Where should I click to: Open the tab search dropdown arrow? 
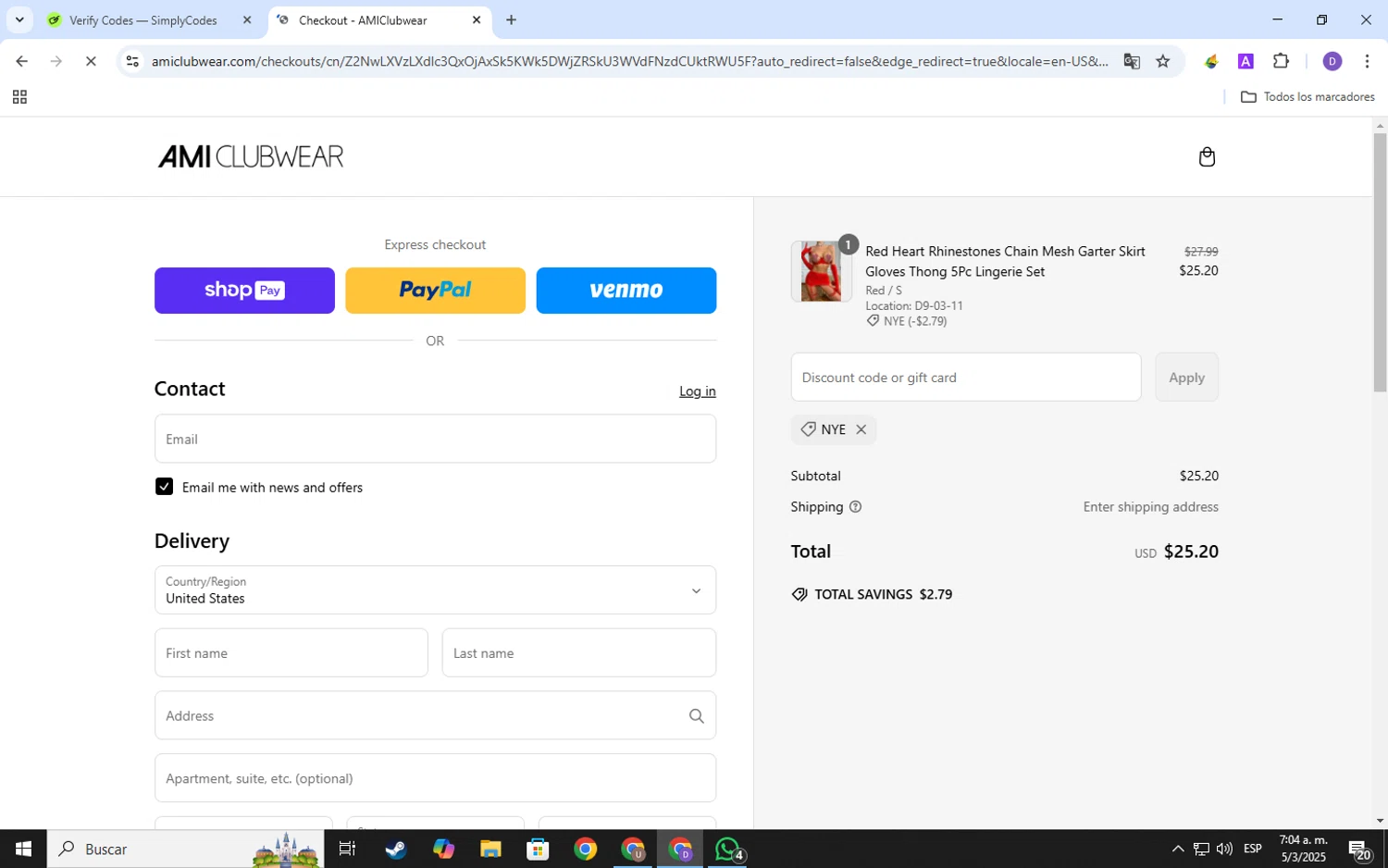(x=19, y=19)
